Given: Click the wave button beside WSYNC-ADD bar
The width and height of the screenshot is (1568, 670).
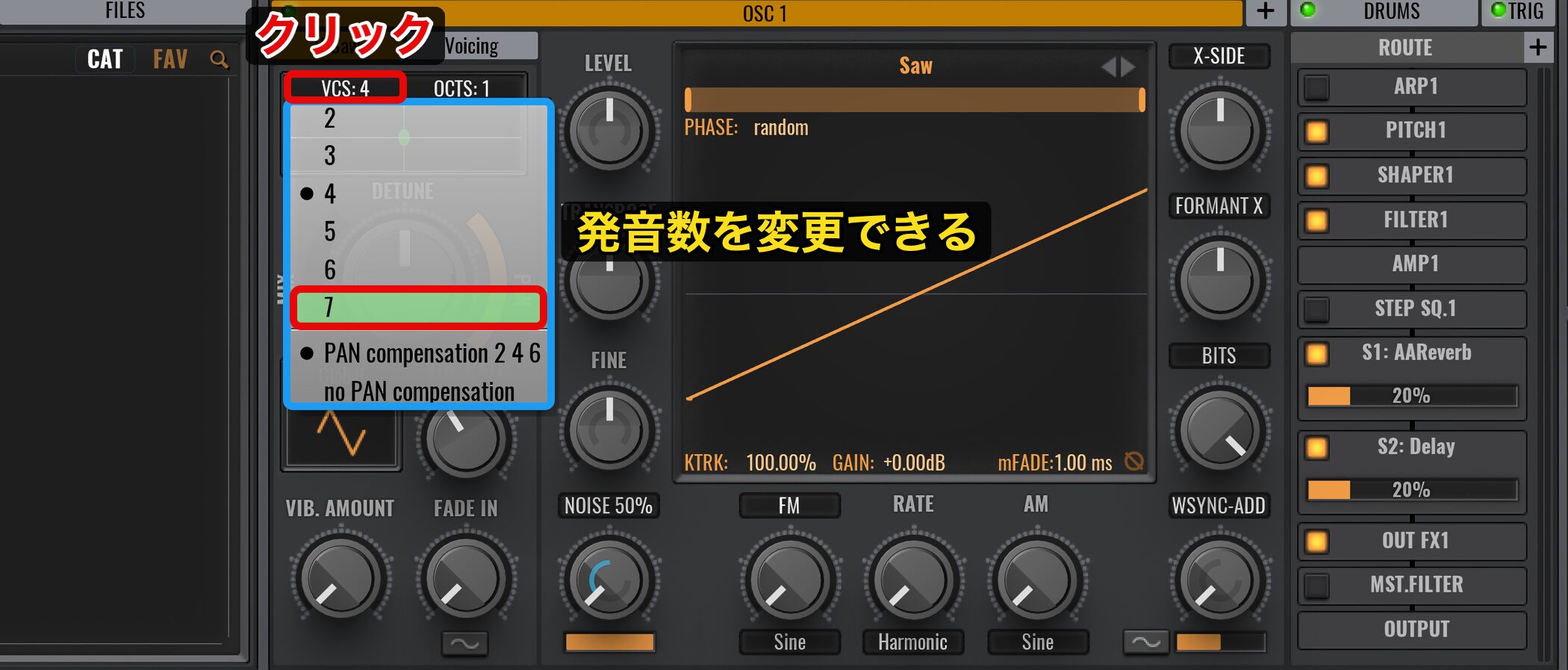Looking at the screenshot, I should tap(1146, 642).
